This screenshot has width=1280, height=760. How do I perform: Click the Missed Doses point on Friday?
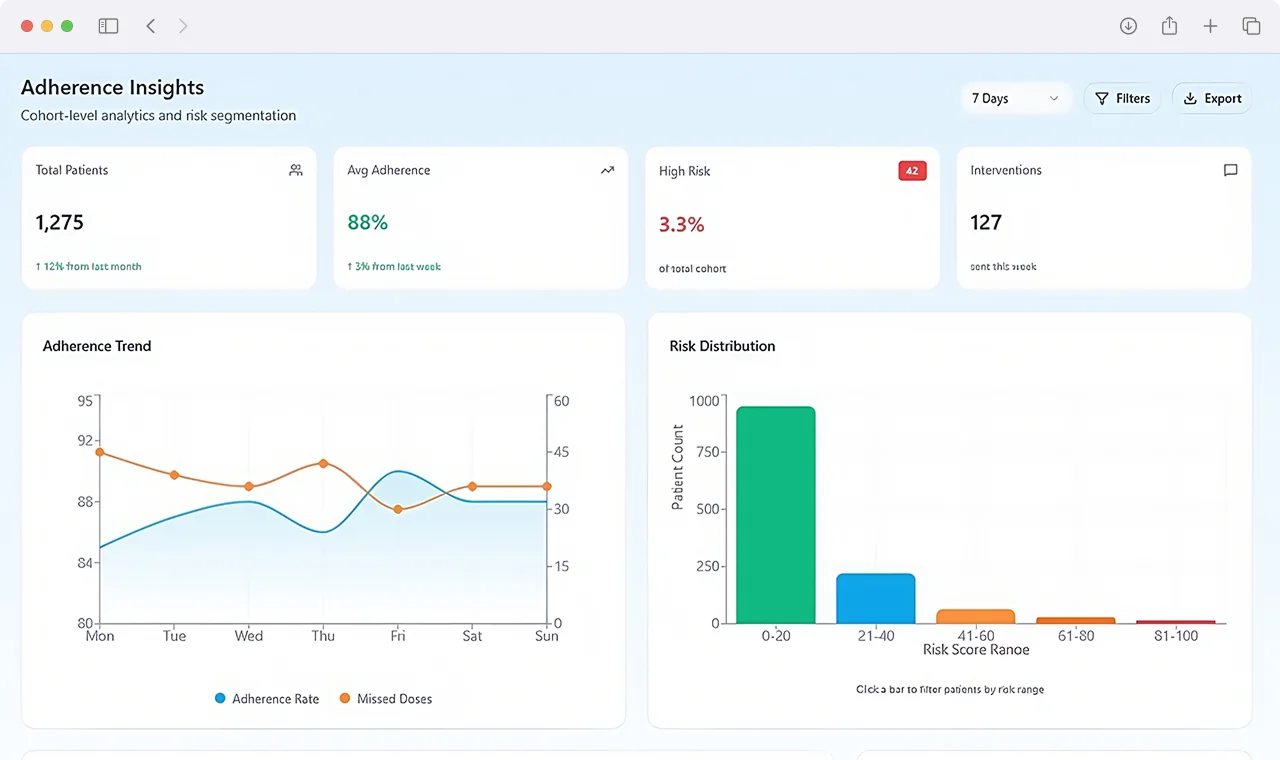pyautogui.click(x=398, y=509)
